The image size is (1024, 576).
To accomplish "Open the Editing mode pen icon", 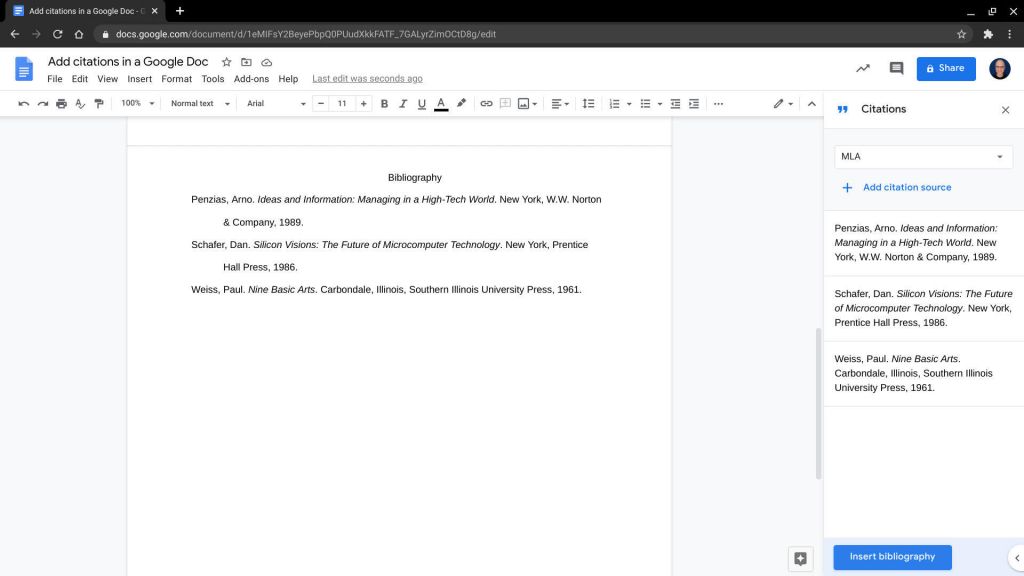I will click(x=777, y=103).
